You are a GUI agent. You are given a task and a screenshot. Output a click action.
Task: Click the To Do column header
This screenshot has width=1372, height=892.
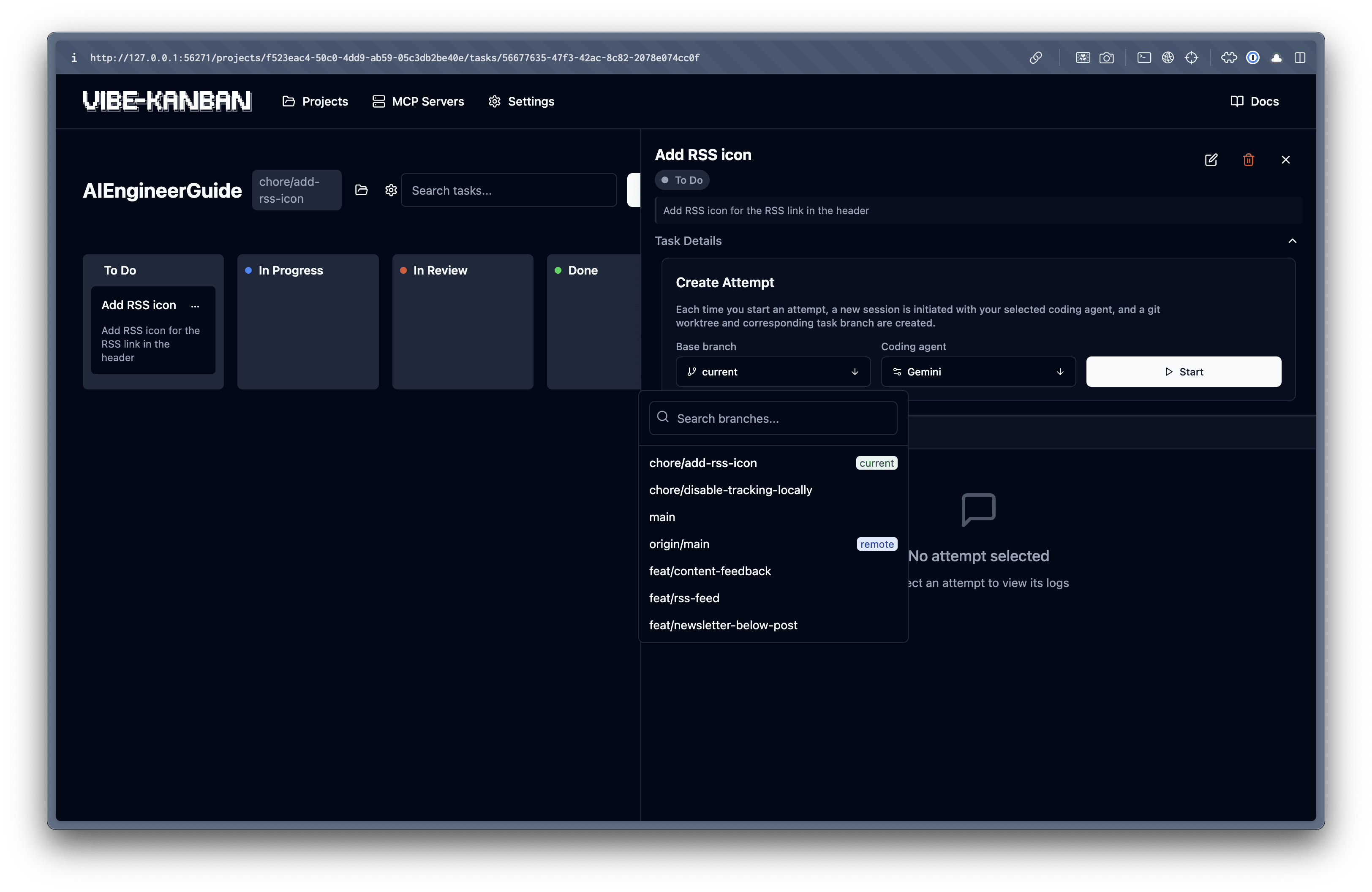[x=120, y=270]
